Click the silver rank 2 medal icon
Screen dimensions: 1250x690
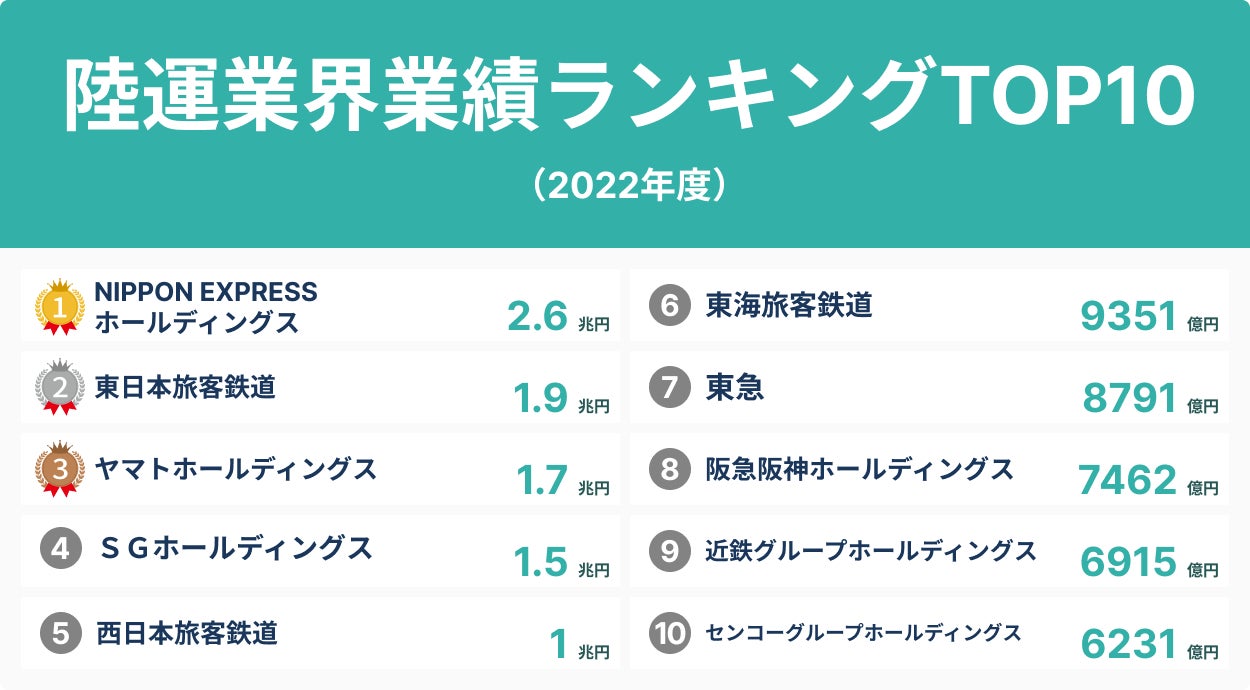59,388
